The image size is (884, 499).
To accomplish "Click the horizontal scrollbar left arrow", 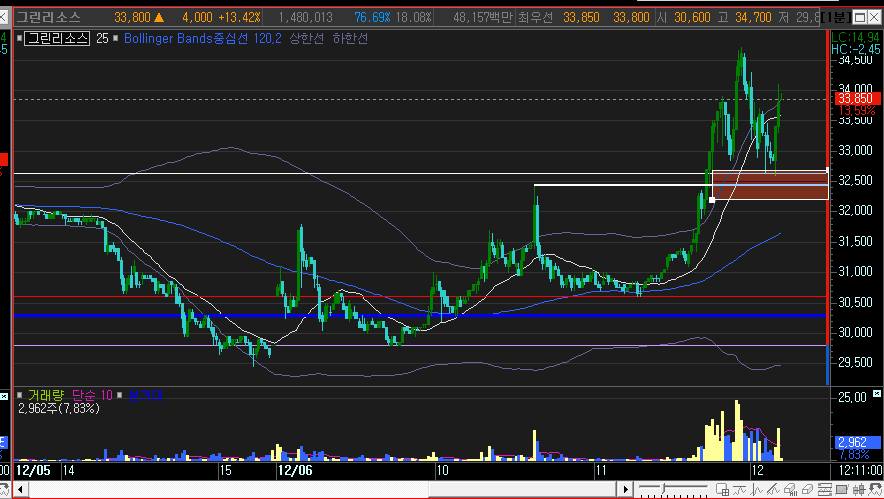I will 20,489.
